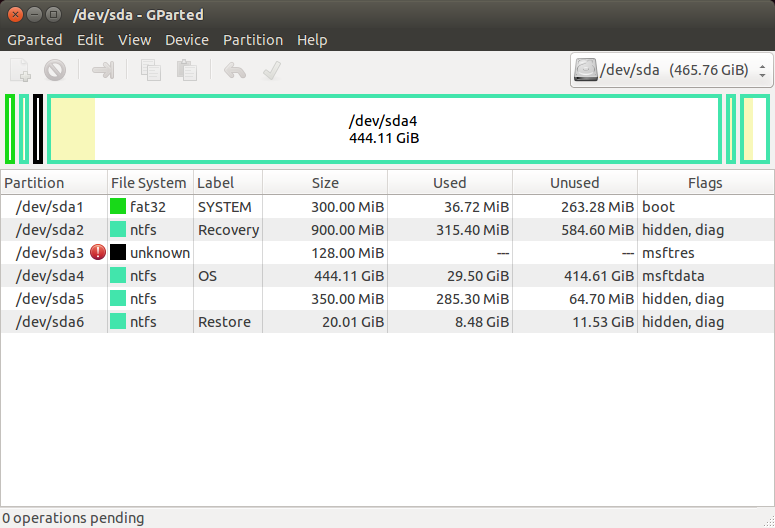Open the Device menu
Image resolution: width=775 pixels, height=528 pixels.
pyautogui.click(x=187, y=40)
